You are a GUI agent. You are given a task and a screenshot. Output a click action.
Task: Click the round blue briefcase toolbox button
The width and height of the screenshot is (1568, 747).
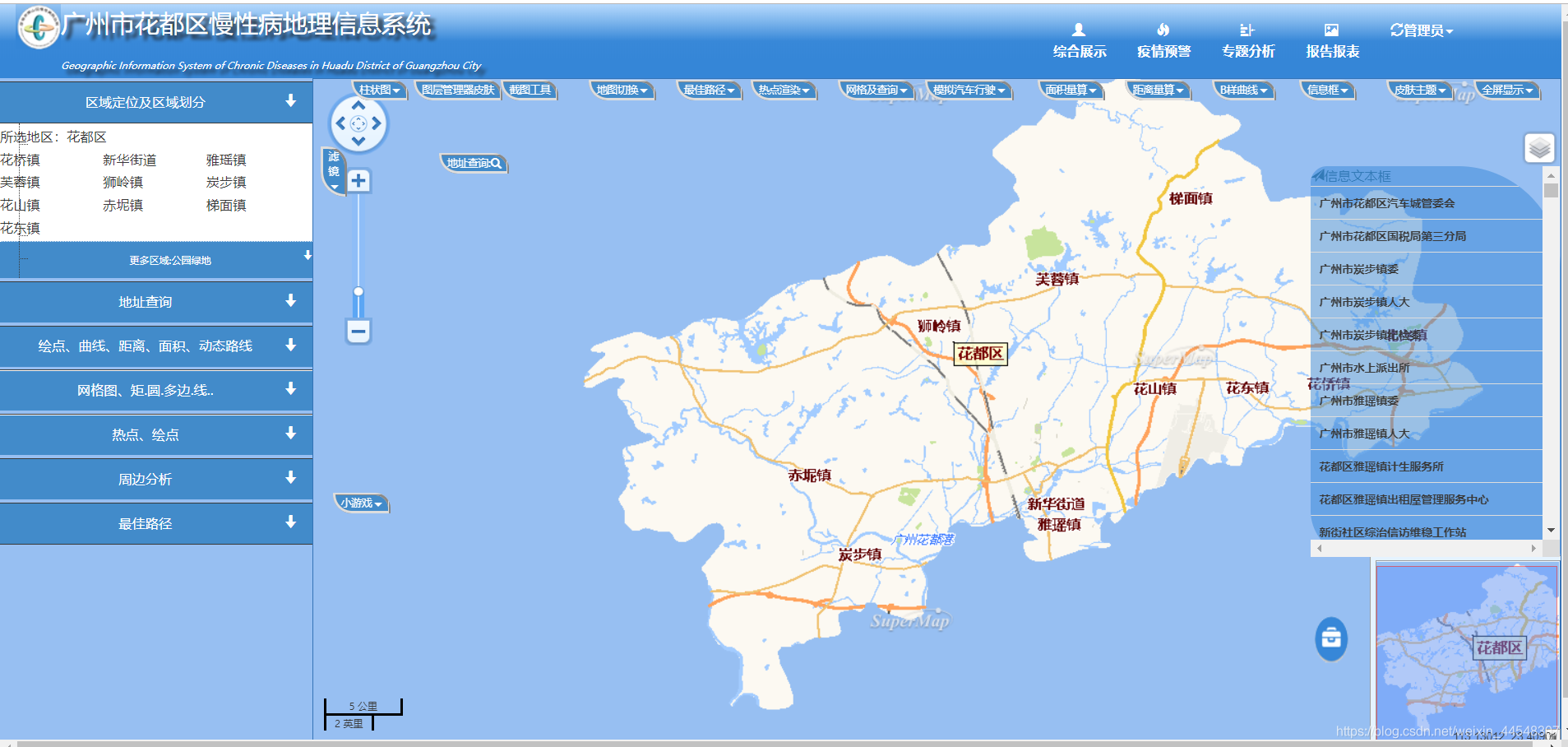point(1331,638)
